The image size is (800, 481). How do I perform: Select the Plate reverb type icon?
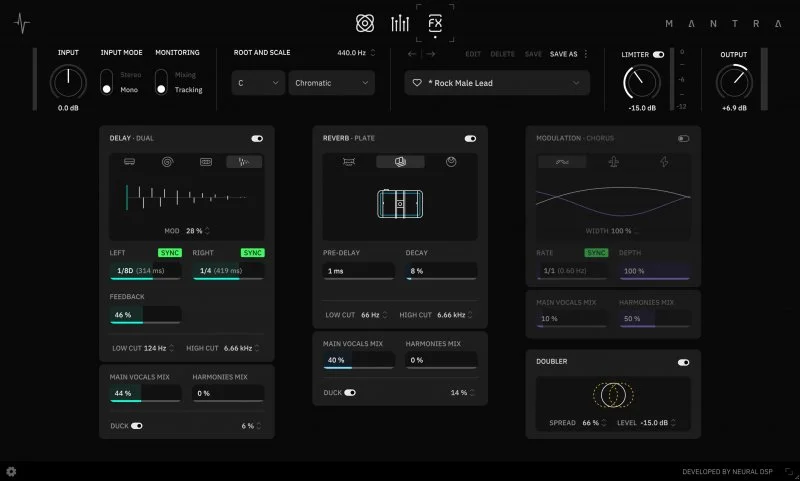click(x=400, y=162)
